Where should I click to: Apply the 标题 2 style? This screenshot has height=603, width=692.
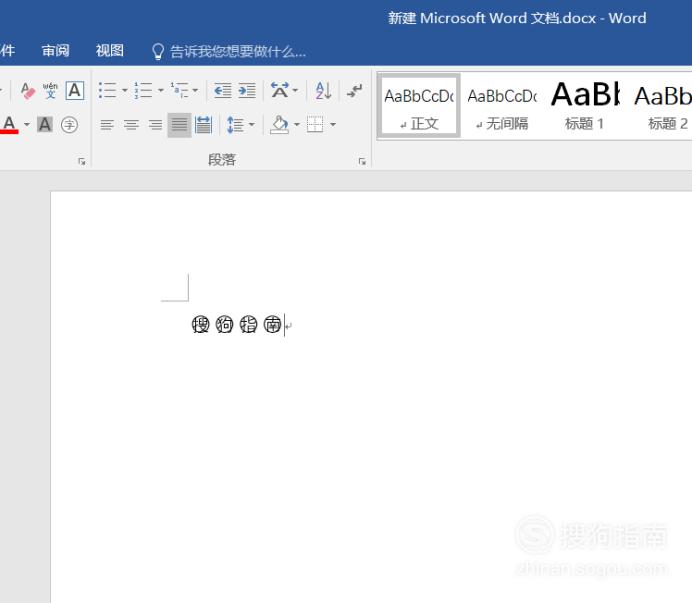(x=664, y=106)
